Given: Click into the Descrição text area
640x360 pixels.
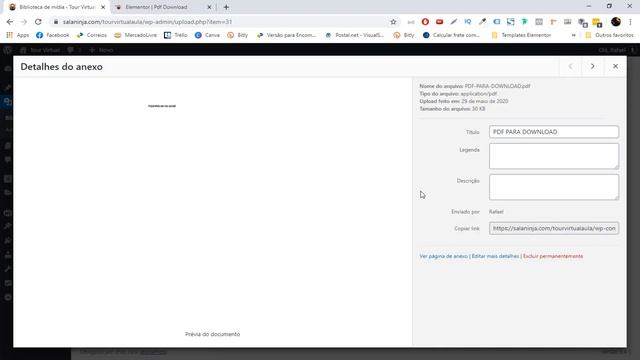Looking at the screenshot, I should (x=554, y=187).
